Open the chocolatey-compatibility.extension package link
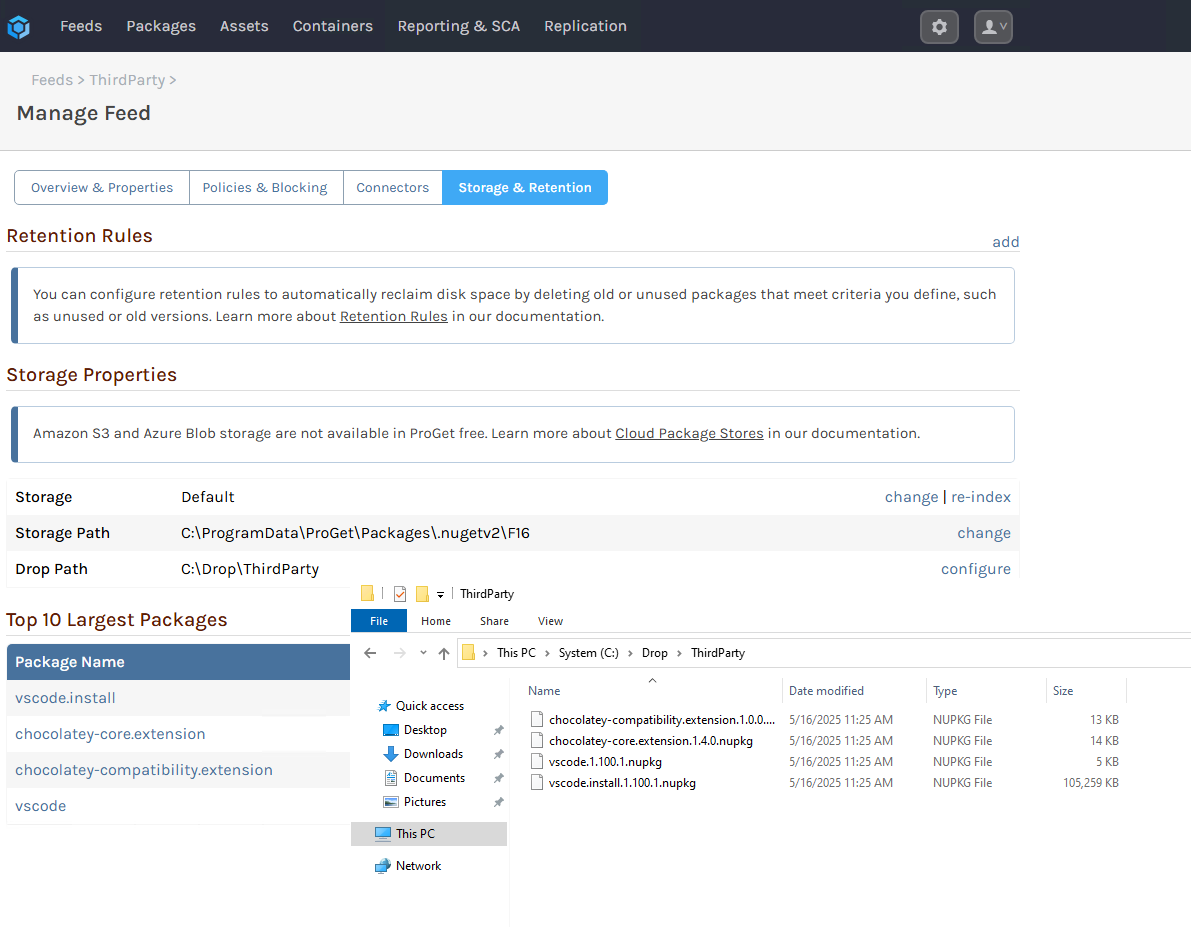 (x=144, y=770)
